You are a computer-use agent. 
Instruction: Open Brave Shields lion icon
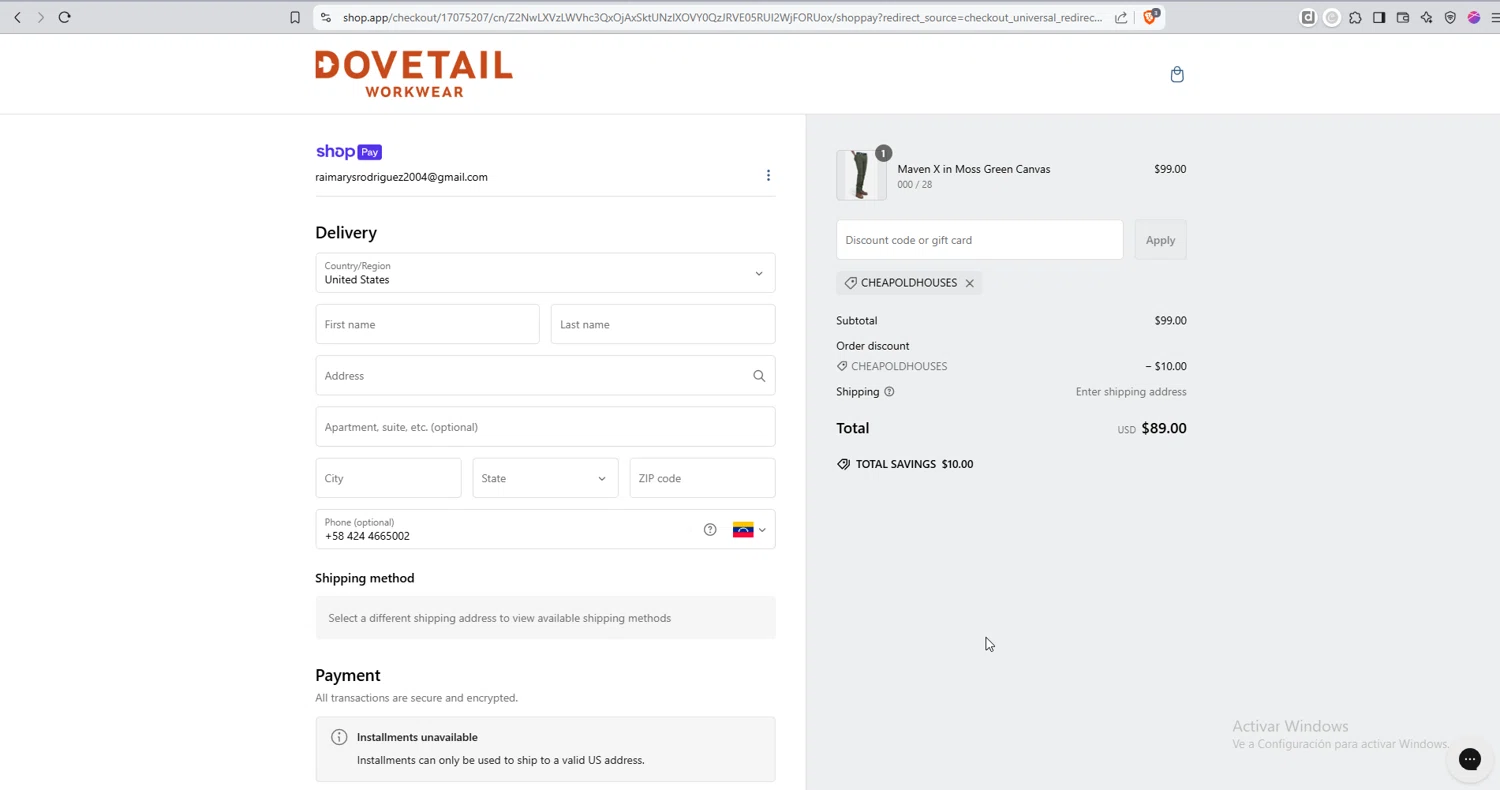pyautogui.click(x=1151, y=16)
